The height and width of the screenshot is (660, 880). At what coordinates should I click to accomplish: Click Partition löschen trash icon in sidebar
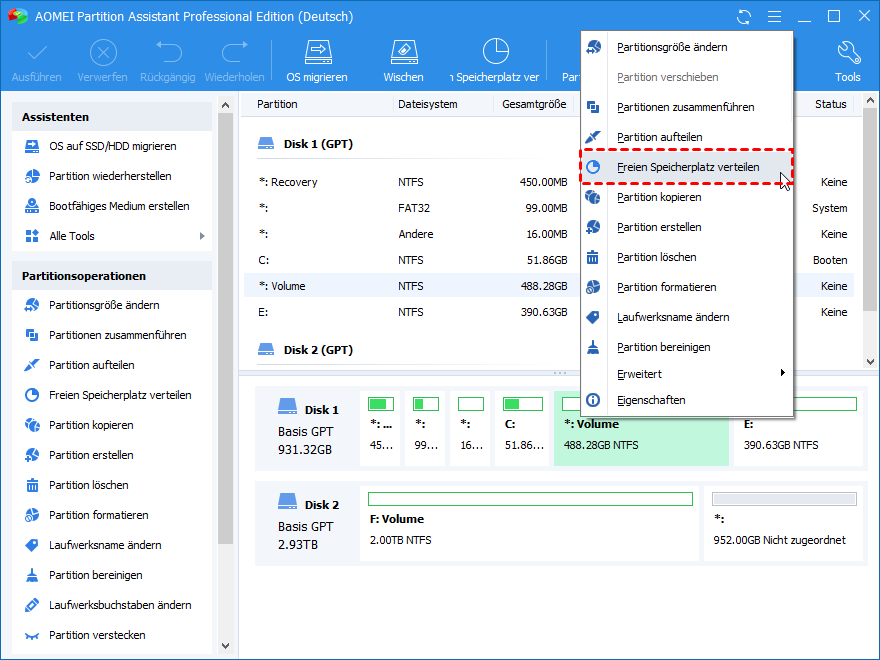coord(32,485)
